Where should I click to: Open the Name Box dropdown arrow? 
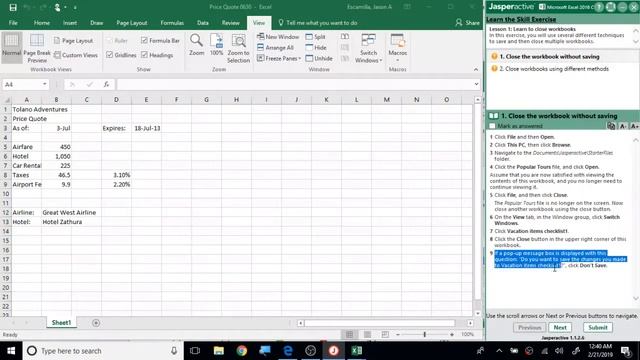(44, 84)
